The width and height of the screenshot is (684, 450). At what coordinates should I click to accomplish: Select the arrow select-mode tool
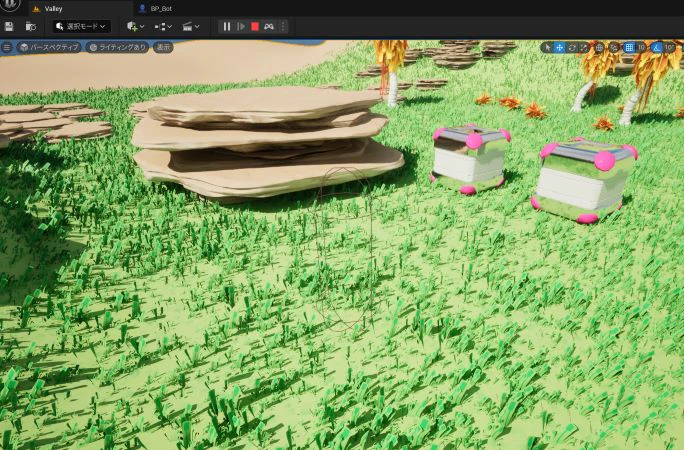[548, 47]
